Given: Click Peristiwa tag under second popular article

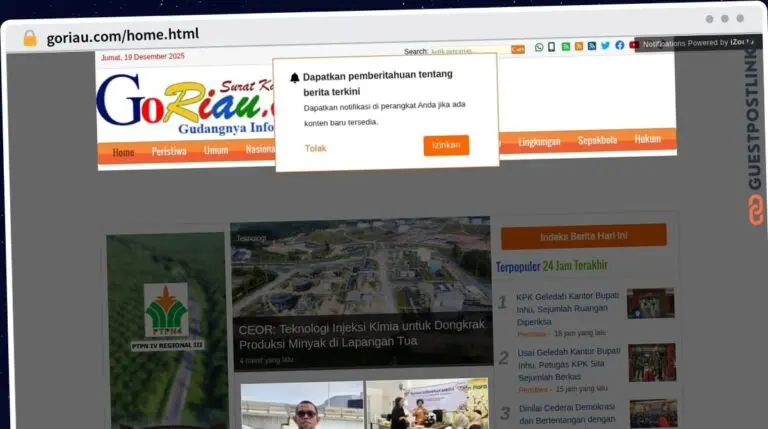Looking at the screenshot, I should click(x=533, y=390).
